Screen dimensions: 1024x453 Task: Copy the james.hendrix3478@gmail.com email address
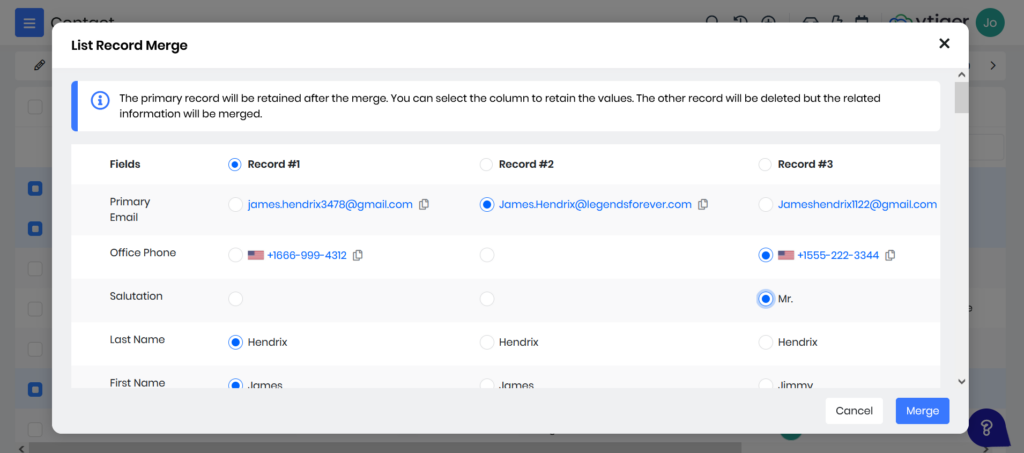(x=424, y=205)
